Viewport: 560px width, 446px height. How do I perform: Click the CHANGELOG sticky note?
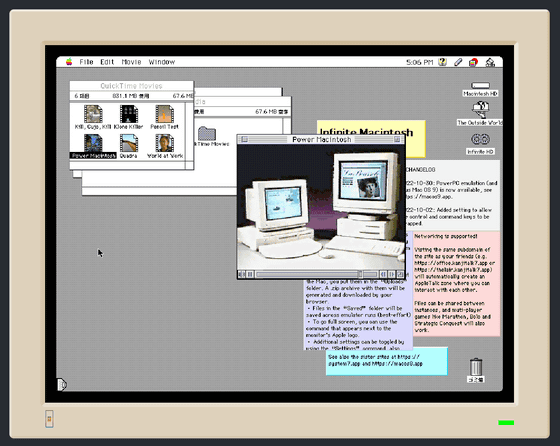tap(452, 195)
